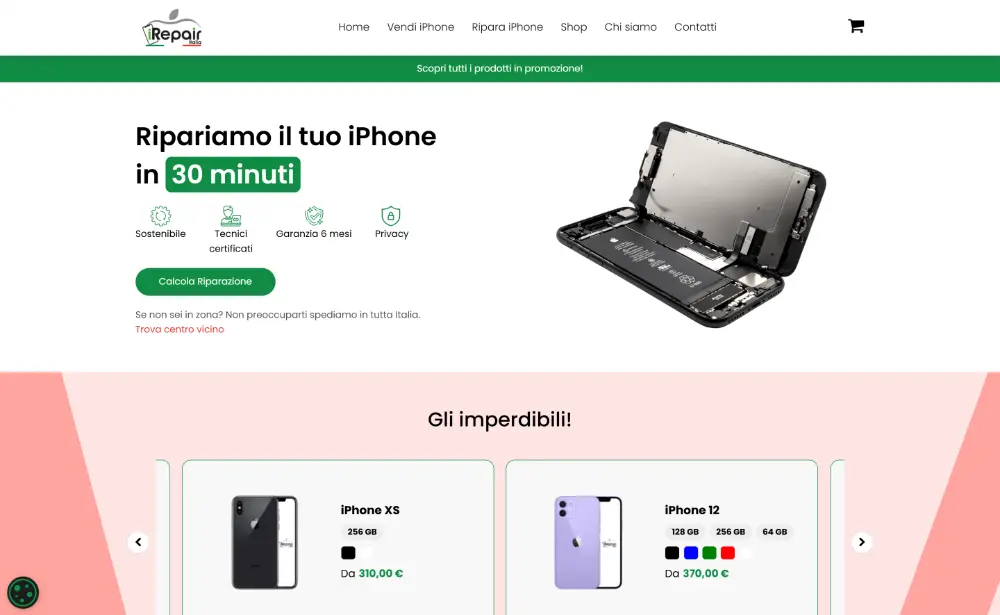Advance carousel with right arrow
This screenshot has width=1000, height=615.
(862, 542)
